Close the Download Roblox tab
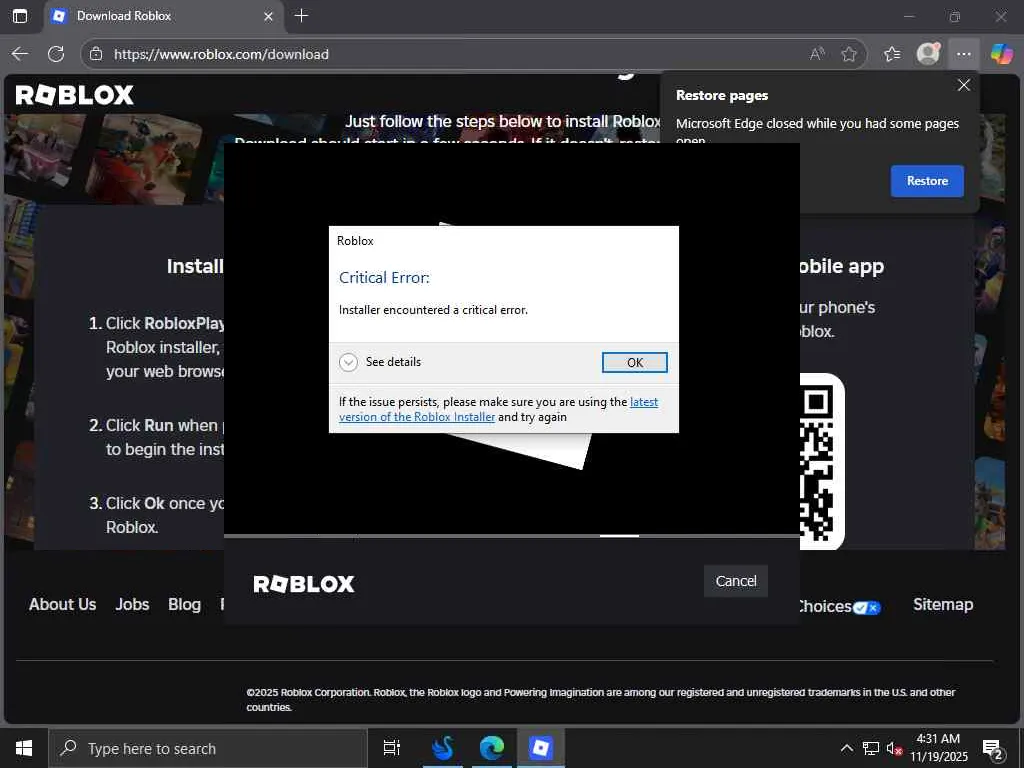This screenshot has width=1024, height=768. [268, 16]
